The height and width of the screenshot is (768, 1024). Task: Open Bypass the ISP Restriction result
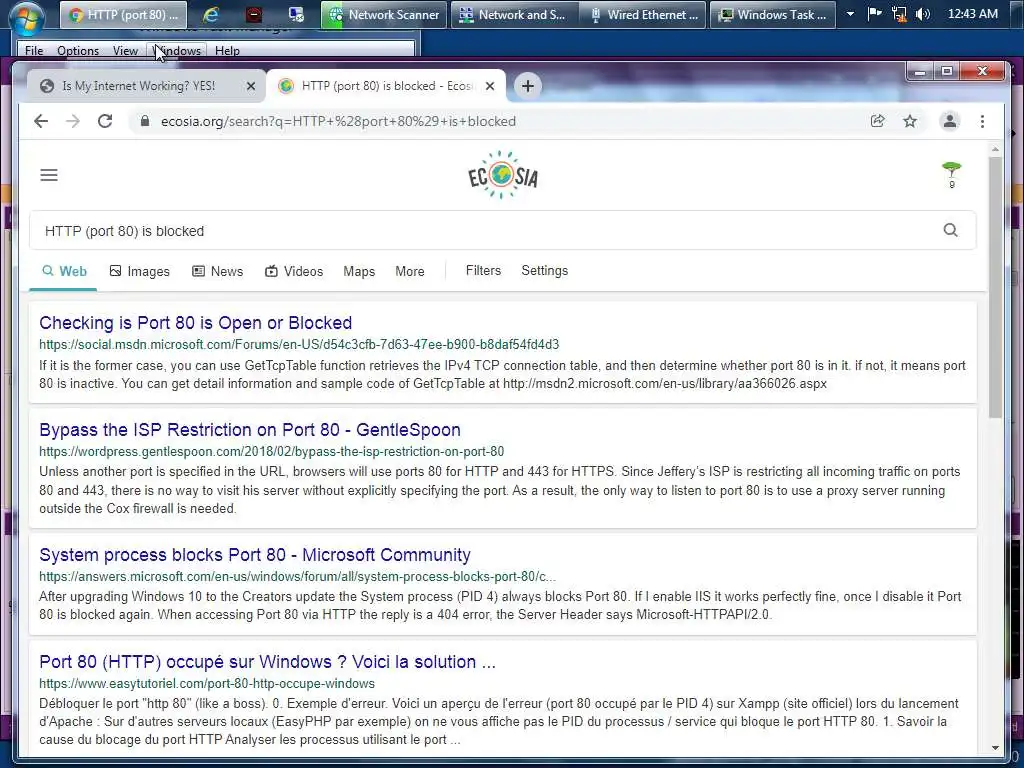[x=250, y=430]
